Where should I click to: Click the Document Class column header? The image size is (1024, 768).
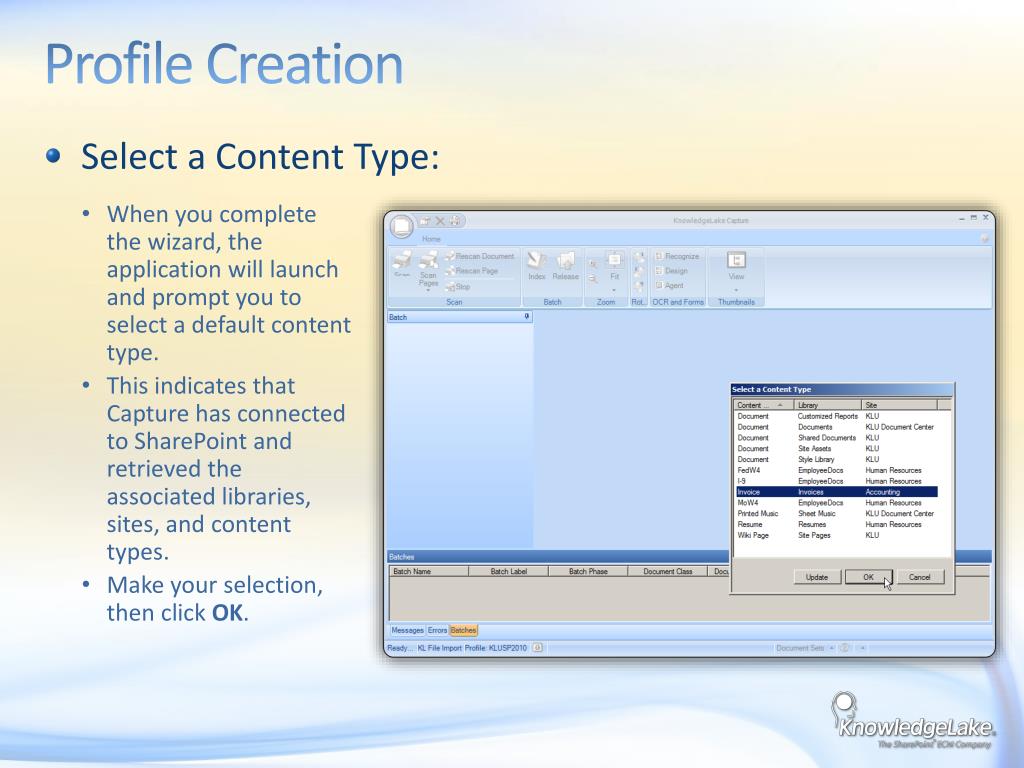pyautogui.click(x=667, y=571)
